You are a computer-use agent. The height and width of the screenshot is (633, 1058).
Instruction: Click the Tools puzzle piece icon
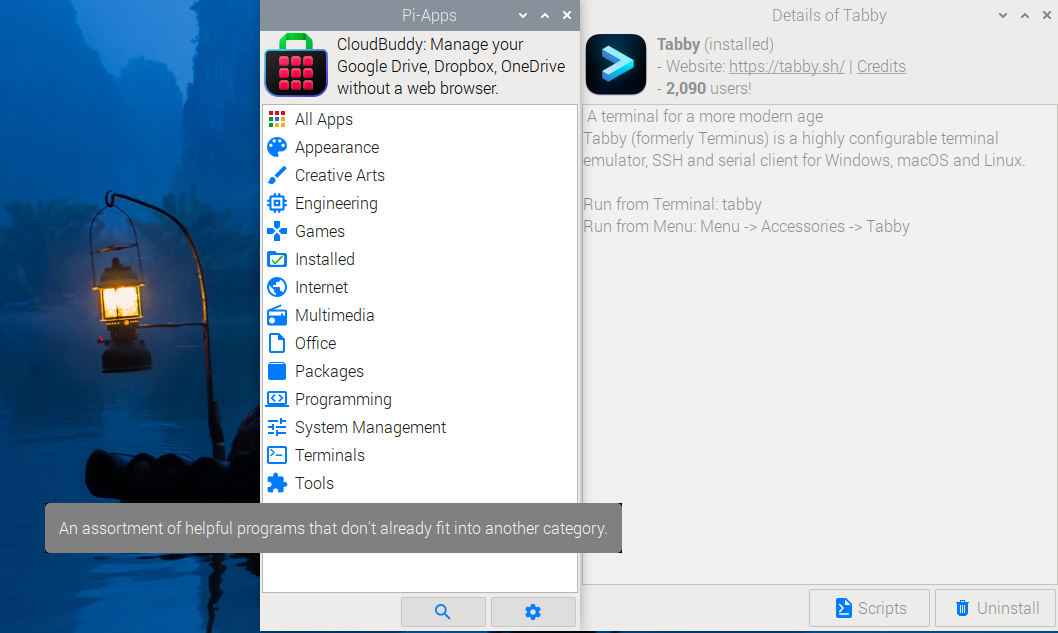pos(277,483)
